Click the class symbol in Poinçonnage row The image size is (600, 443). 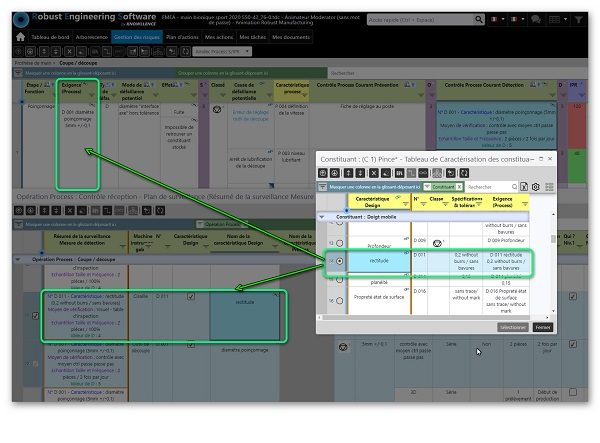coord(217,110)
